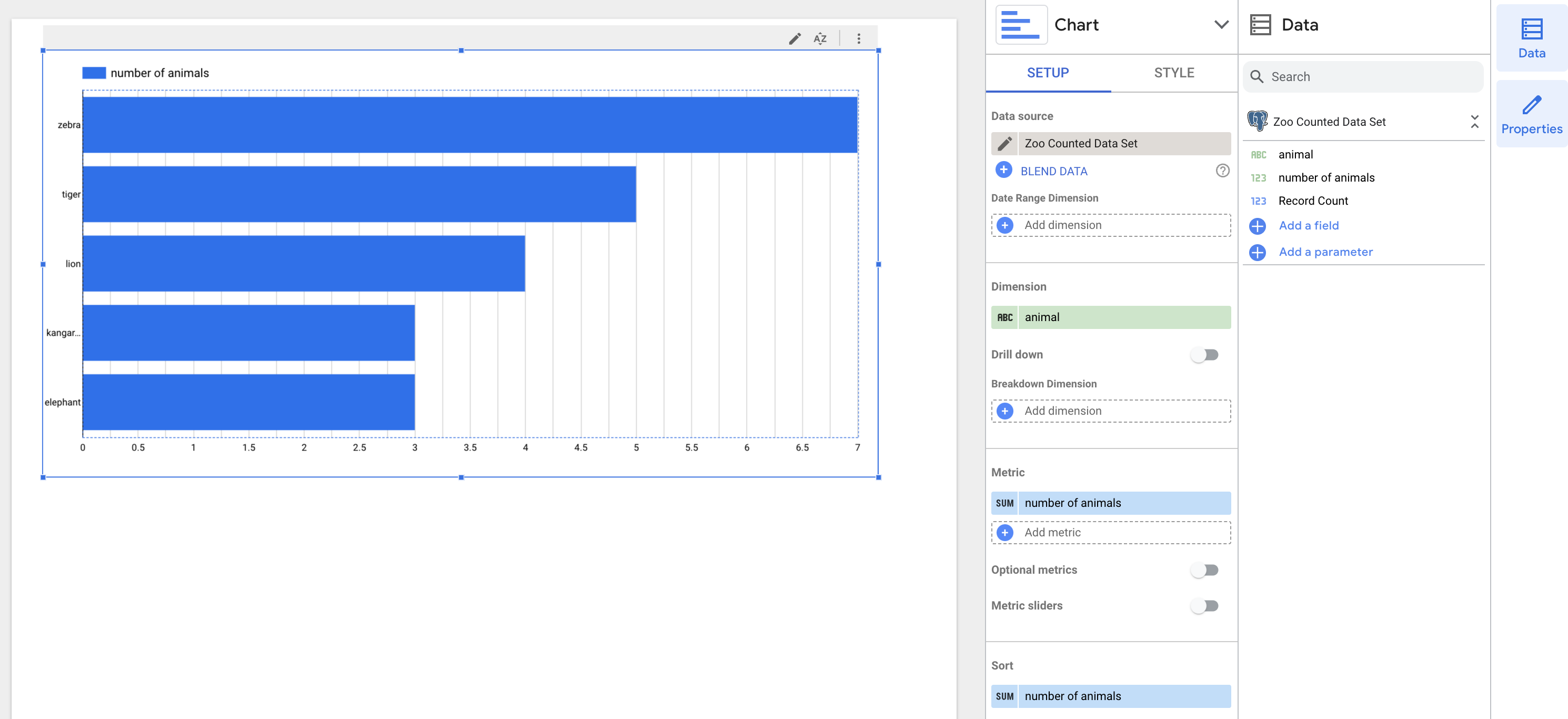The image size is (1568, 719).
Task: Open the SUM aggregation of the Metric field
Action: pyautogui.click(x=1004, y=504)
